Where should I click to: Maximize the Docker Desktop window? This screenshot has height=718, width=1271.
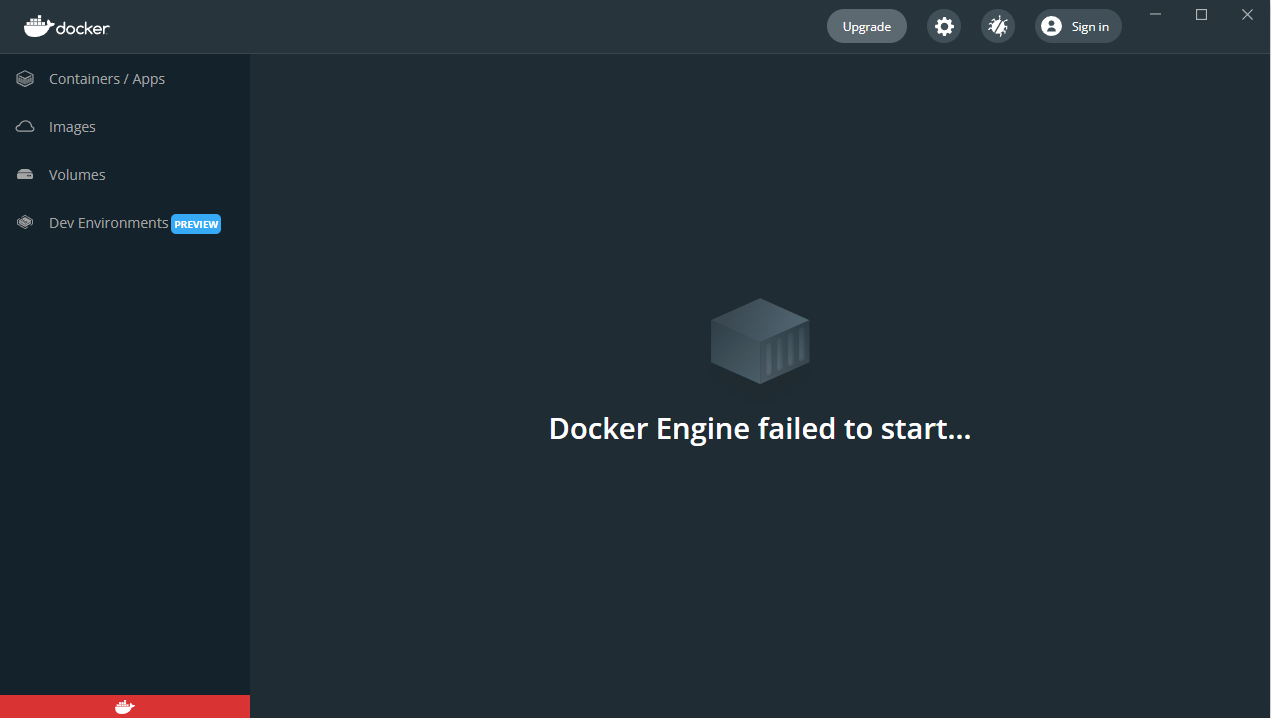(x=1202, y=14)
